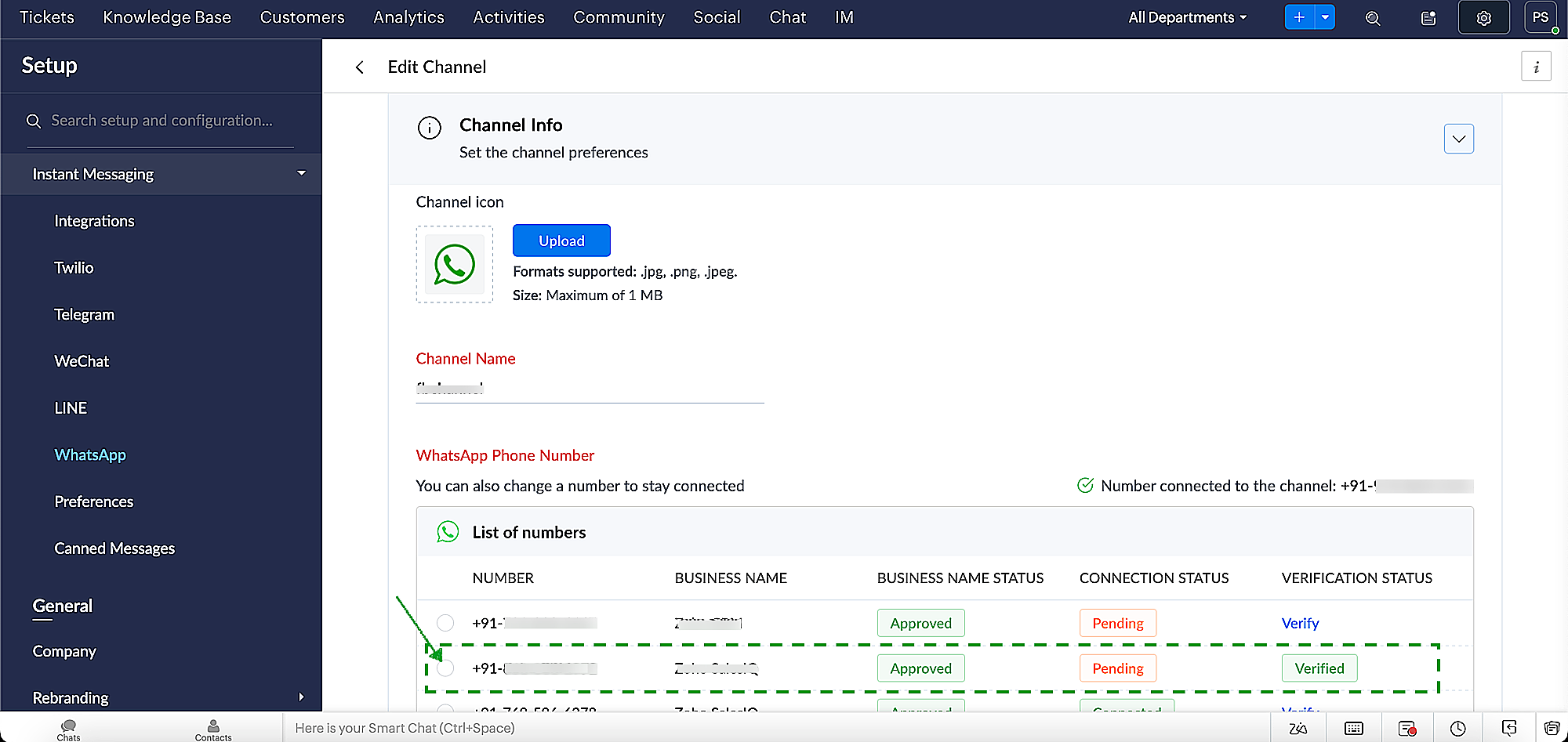Click the settings gear icon in top bar
Image resolution: width=1568 pixels, height=742 pixels.
(x=1483, y=18)
